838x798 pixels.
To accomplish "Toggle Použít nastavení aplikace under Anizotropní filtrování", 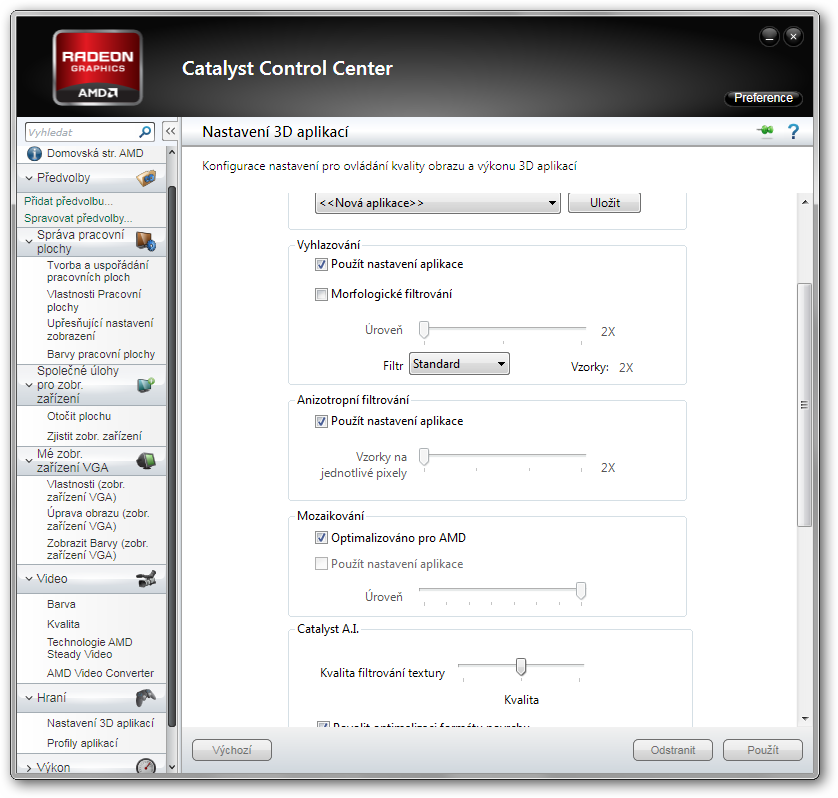I will coord(321,422).
